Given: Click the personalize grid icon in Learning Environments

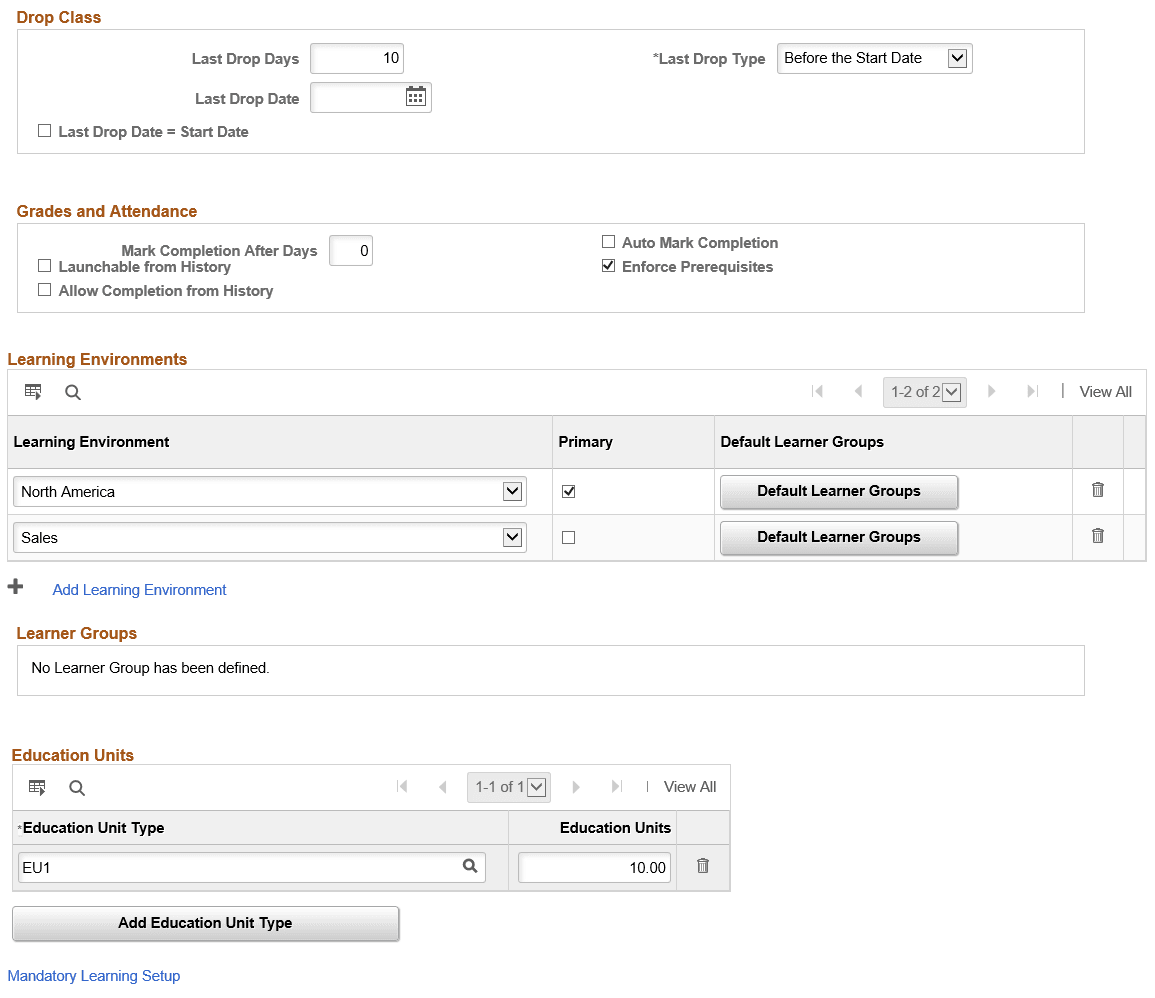Looking at the screenshot, I should tap(33, 391).
